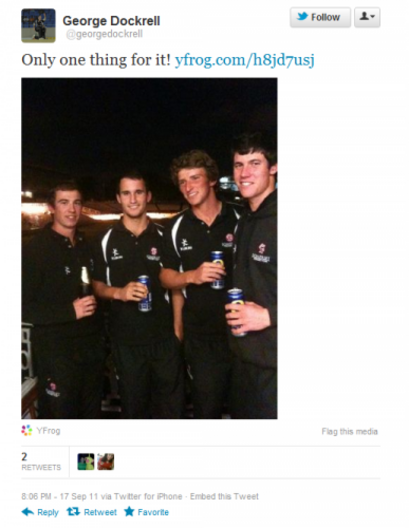
Task: Open the George Dockrell profile name
Action: point(111,21)
